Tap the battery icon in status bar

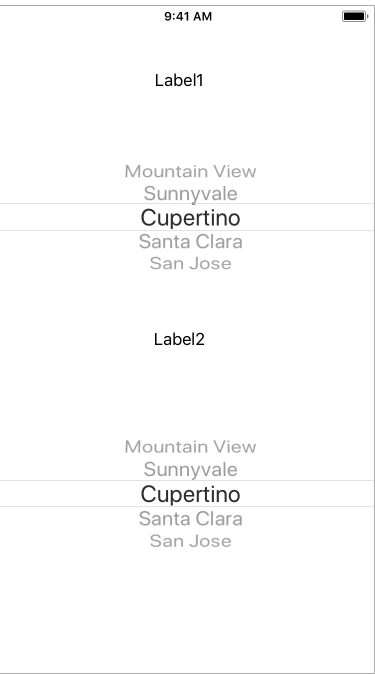[355, 16]
